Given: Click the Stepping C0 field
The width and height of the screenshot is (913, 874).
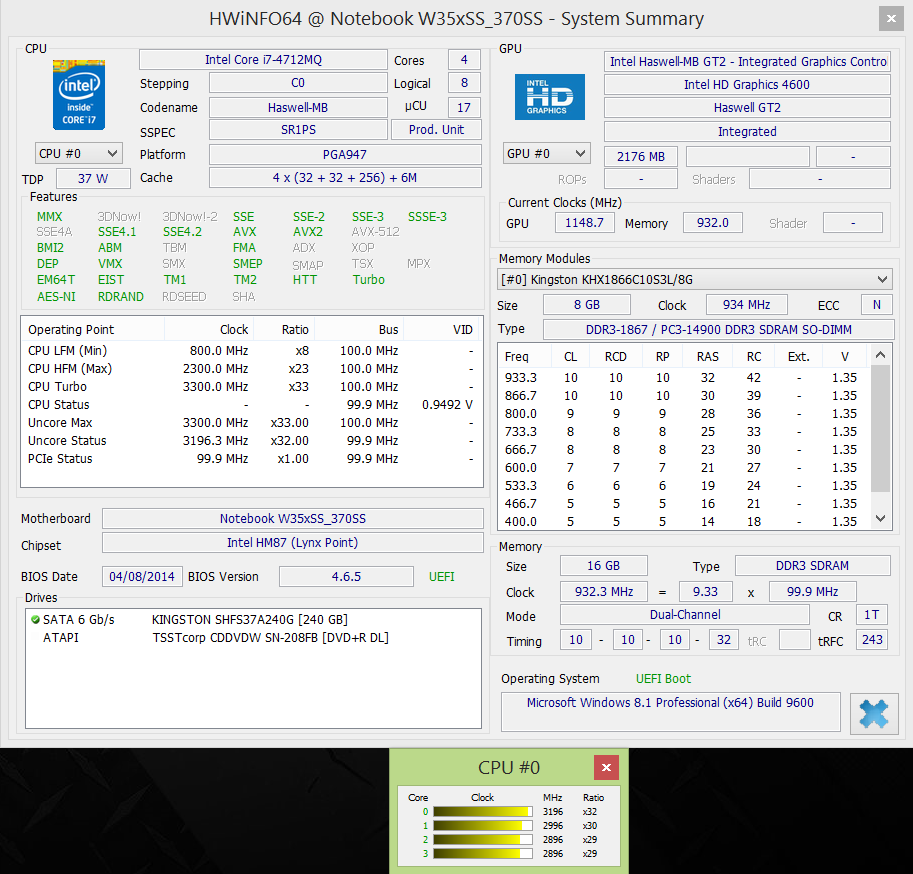Looking at the screenshot, I should (x=298, y=83).
